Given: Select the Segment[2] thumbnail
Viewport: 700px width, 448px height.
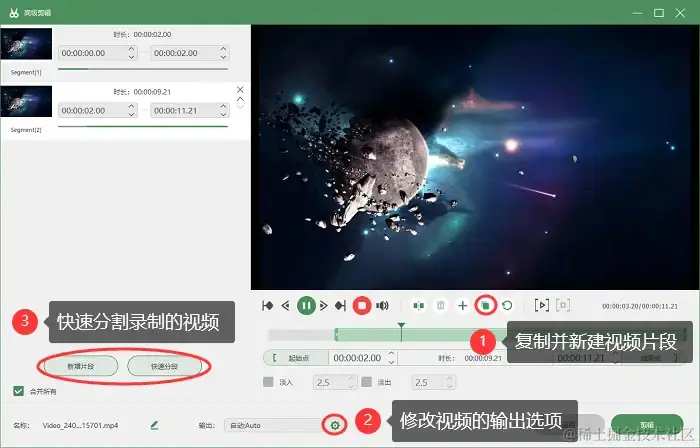Looking at the screenshot, I should pos(26,101).
